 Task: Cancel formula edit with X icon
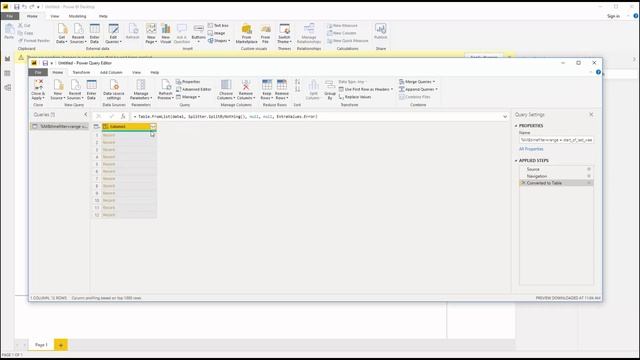click(x=98, y=116)
